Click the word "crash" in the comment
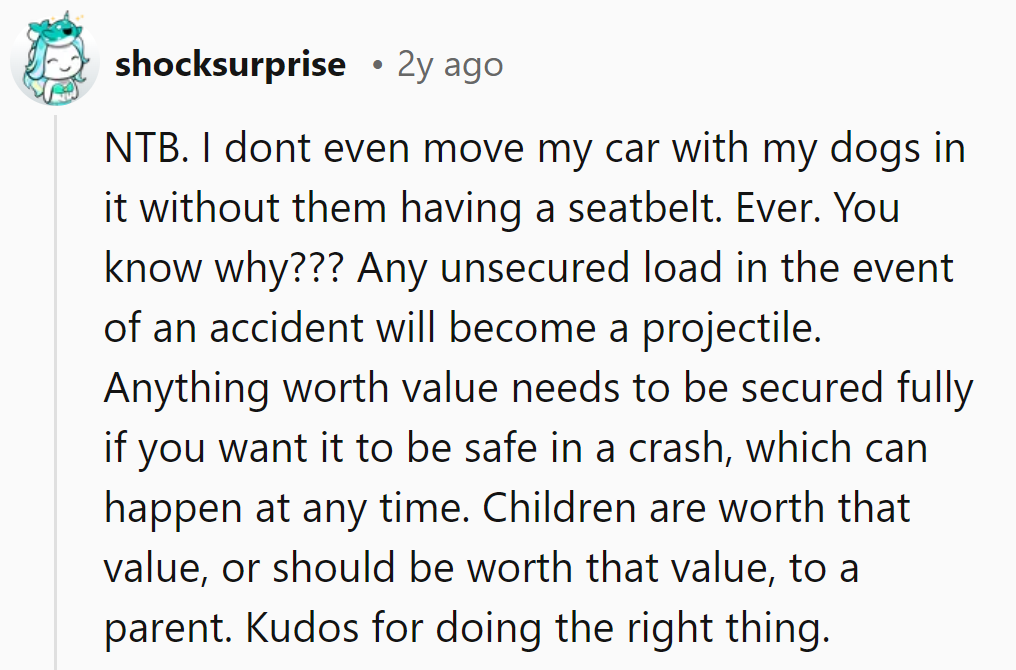The image size is (1016, 670). (x=682, y=449)
